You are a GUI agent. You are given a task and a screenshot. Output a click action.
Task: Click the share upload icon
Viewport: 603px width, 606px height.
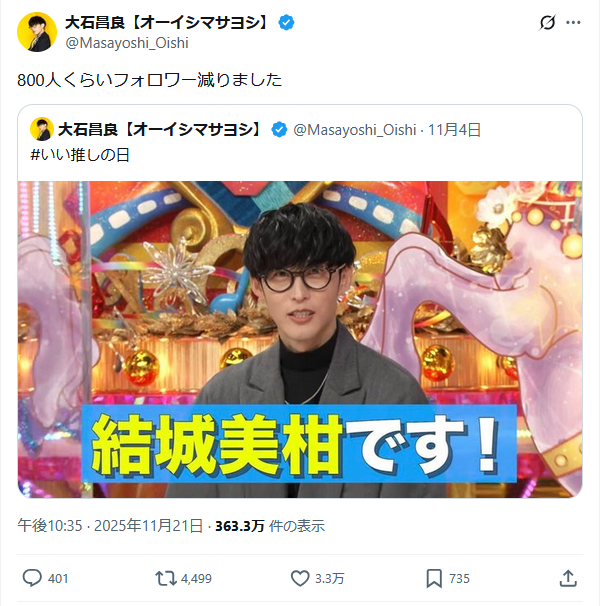click(x=568, y=578)
